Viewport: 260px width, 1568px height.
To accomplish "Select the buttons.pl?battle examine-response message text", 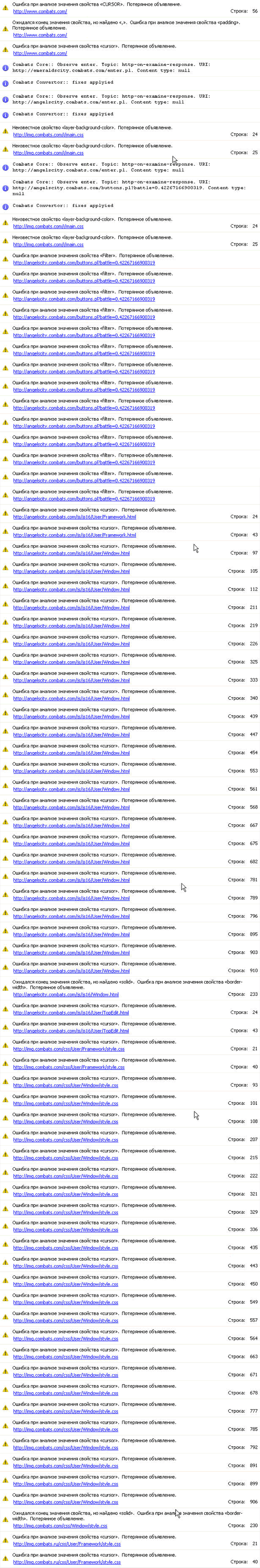I will click(x=129, y=188).
